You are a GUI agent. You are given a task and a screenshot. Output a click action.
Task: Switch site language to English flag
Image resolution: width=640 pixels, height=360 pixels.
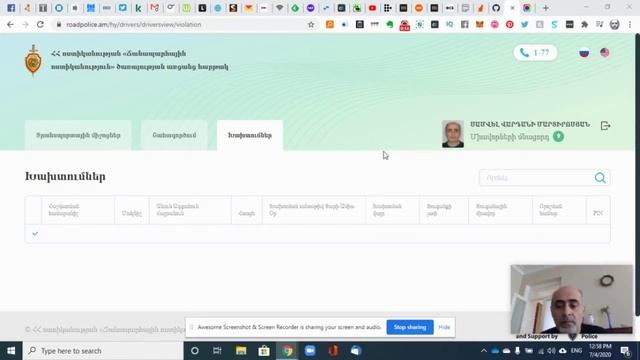(x=604, y=53)
